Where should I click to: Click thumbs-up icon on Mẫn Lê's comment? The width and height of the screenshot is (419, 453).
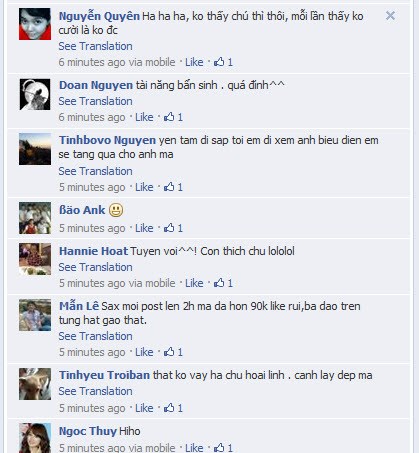pos(169,352)
